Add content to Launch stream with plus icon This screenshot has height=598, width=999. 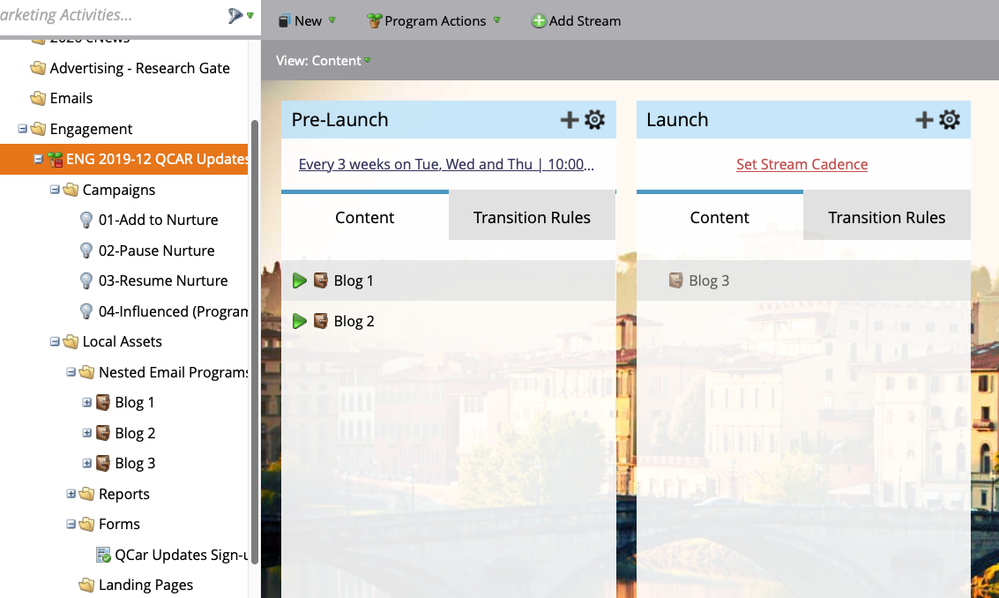pos(924,120)
